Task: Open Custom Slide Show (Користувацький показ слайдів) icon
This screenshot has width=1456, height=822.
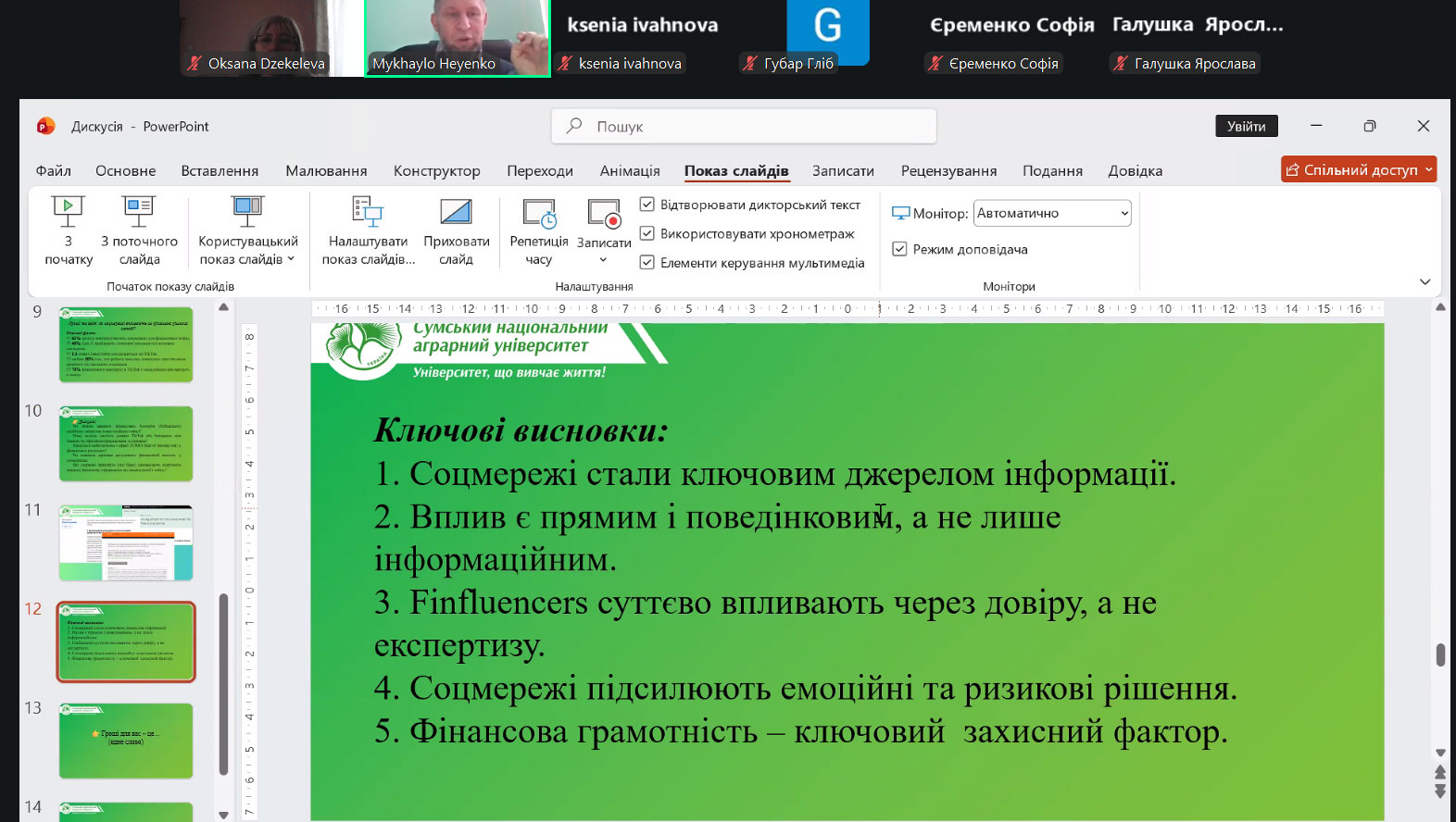Action: point(247,213)
